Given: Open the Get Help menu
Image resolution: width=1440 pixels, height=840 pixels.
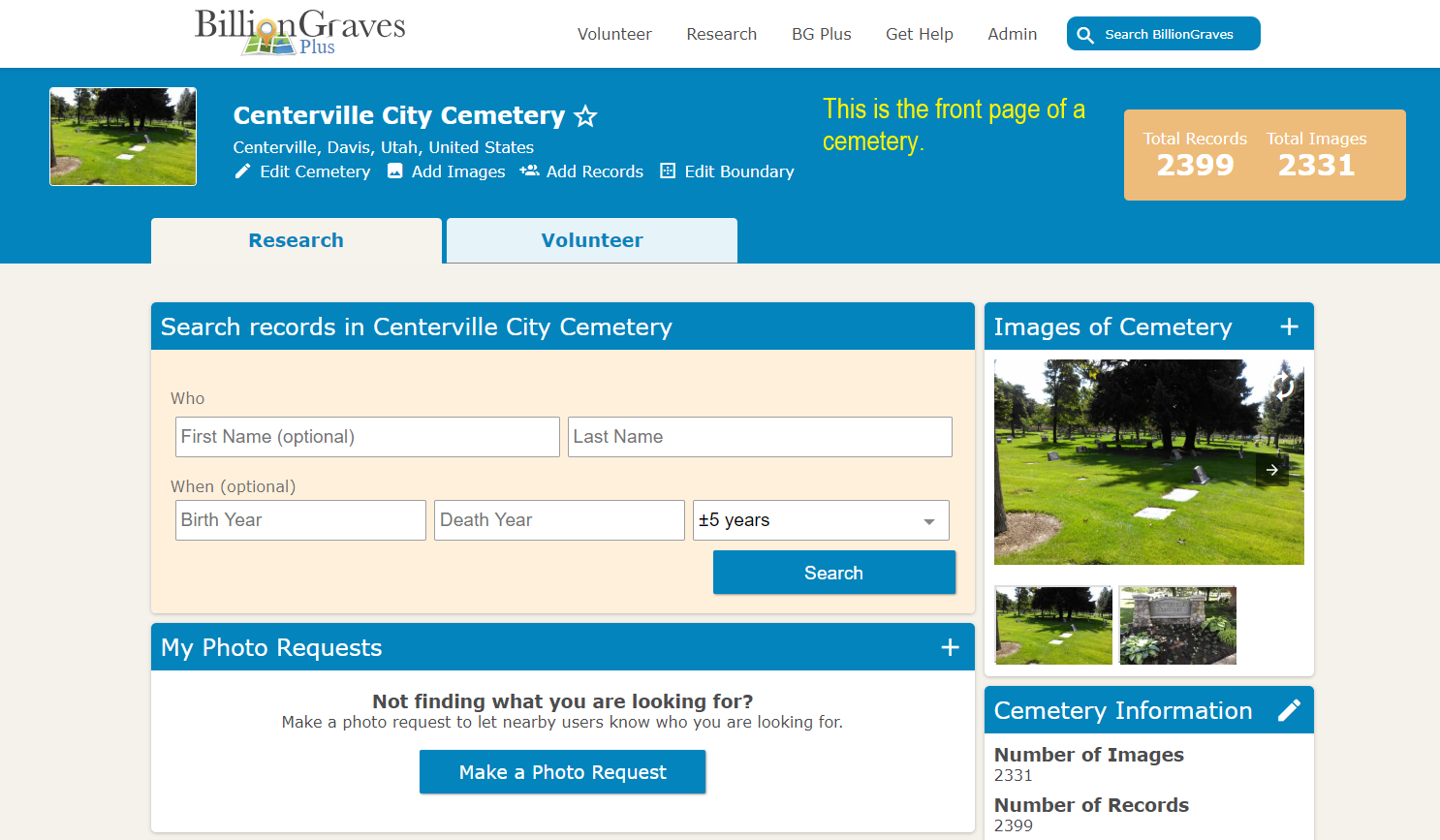Looking at the screenshot, I should (920, 34).
